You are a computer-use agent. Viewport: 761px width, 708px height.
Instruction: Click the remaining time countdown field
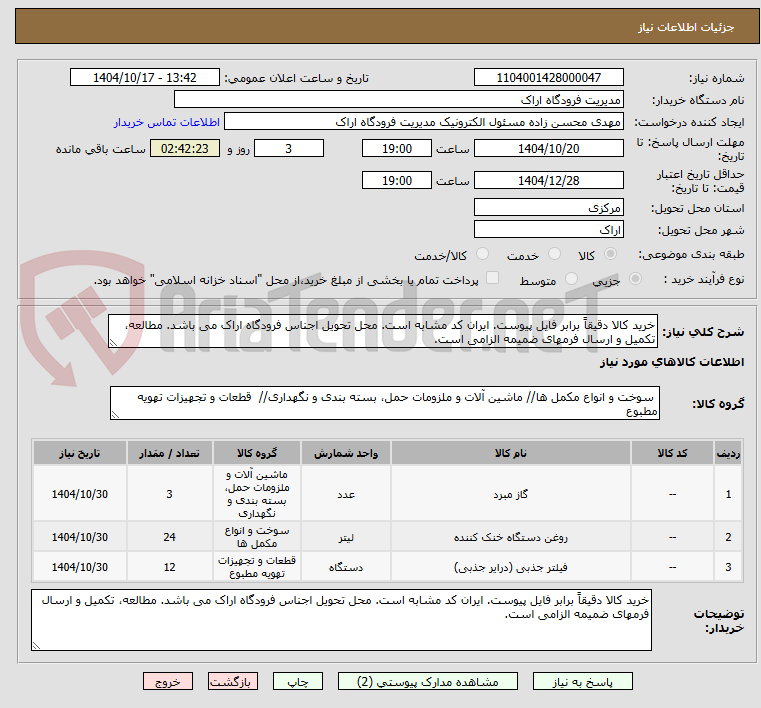point(185,149)
